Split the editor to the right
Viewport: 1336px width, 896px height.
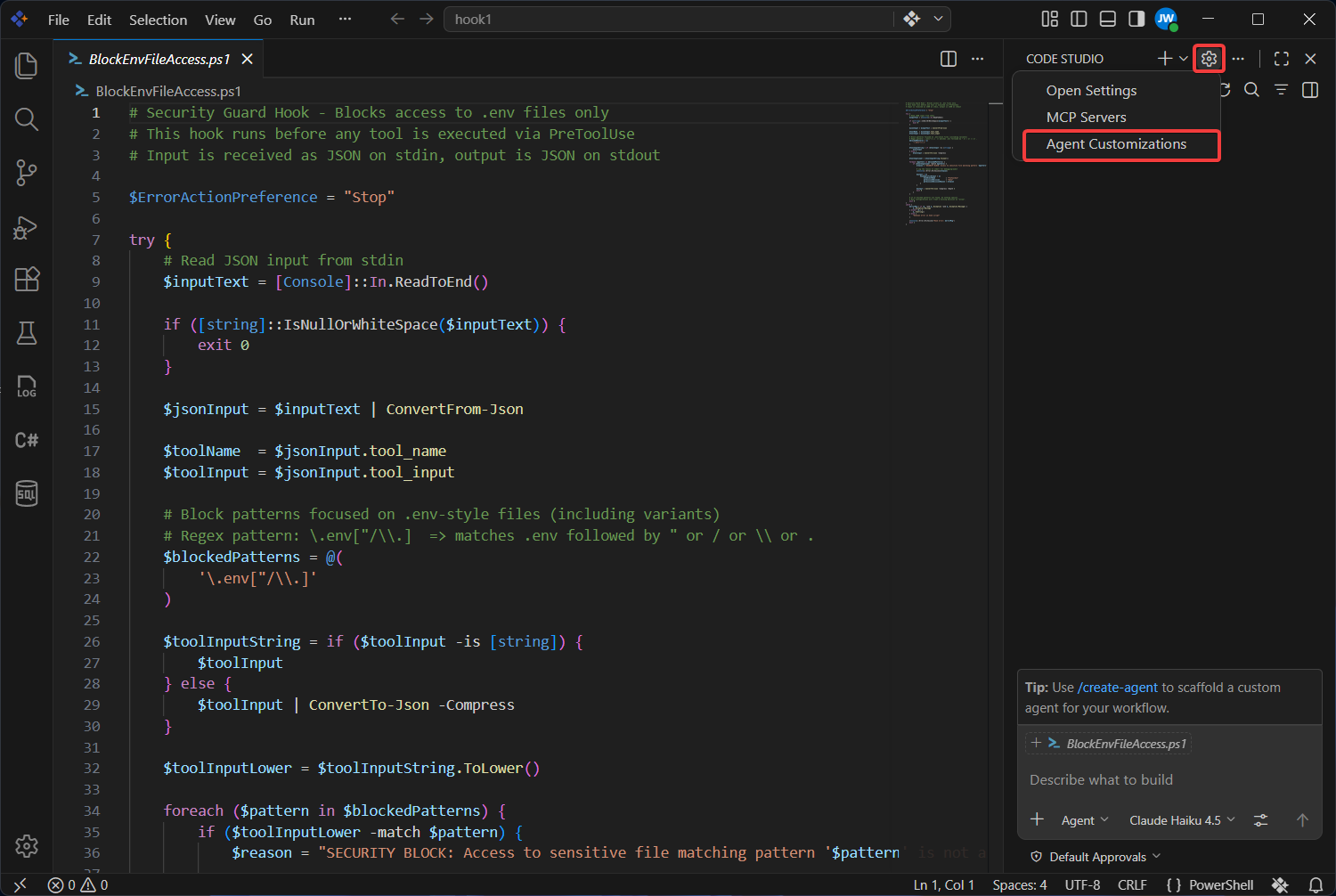tap(949, 59)
